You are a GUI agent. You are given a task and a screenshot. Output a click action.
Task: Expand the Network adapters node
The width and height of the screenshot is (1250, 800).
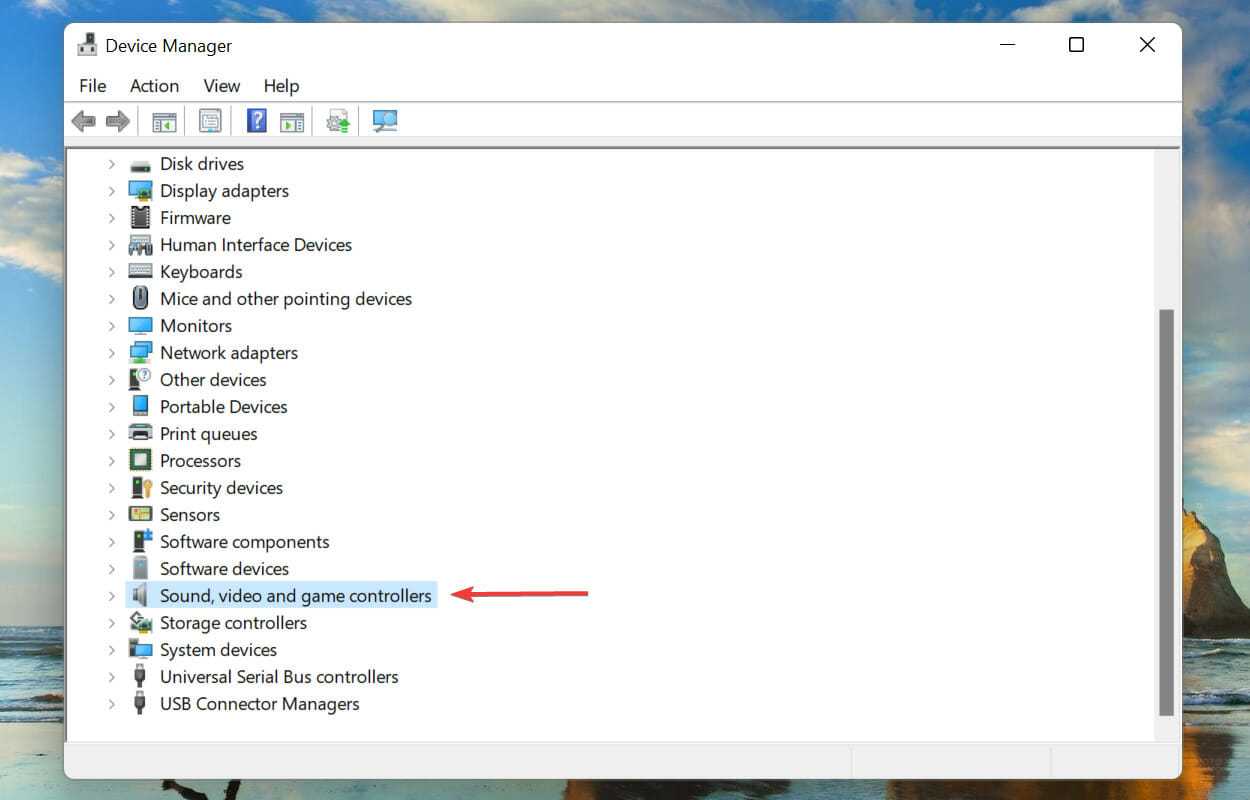click(x=112, y=353)
